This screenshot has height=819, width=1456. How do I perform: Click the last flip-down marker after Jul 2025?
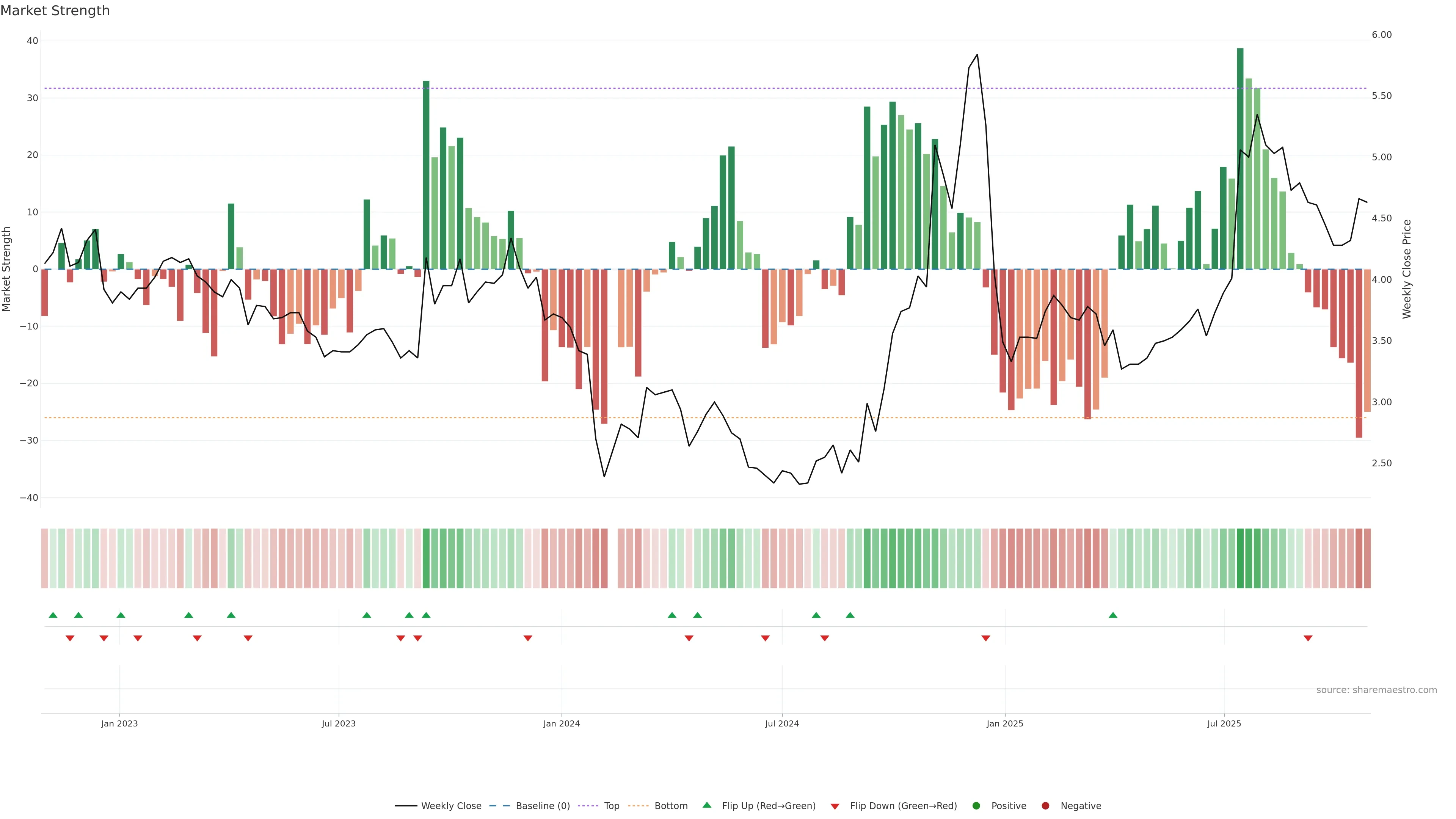click(x=1308, y=638)
